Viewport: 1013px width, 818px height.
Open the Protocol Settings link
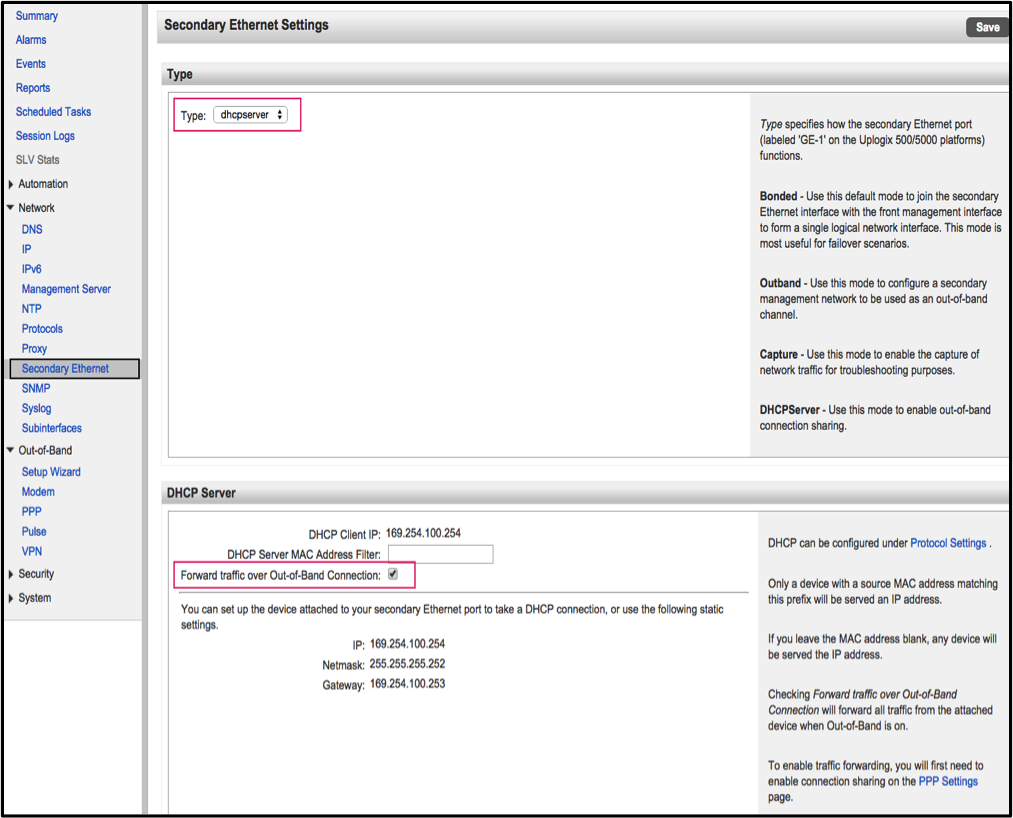(948, 543)
